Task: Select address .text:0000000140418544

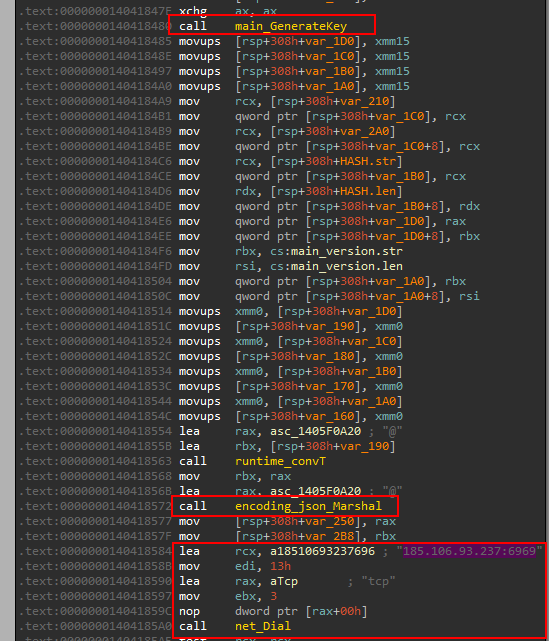Action: pos(95,401)
